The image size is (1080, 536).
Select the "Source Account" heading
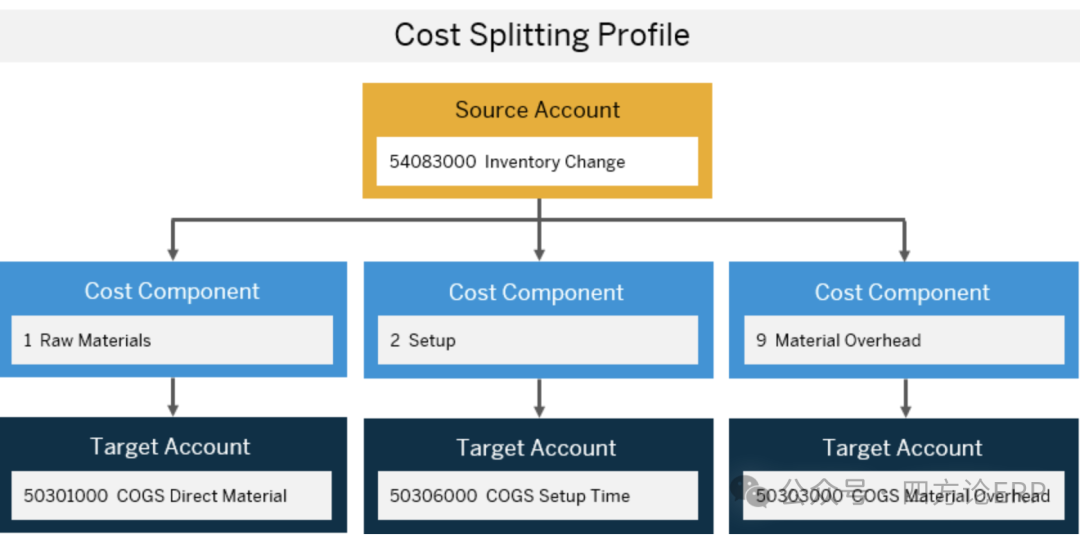pos(537,110)
